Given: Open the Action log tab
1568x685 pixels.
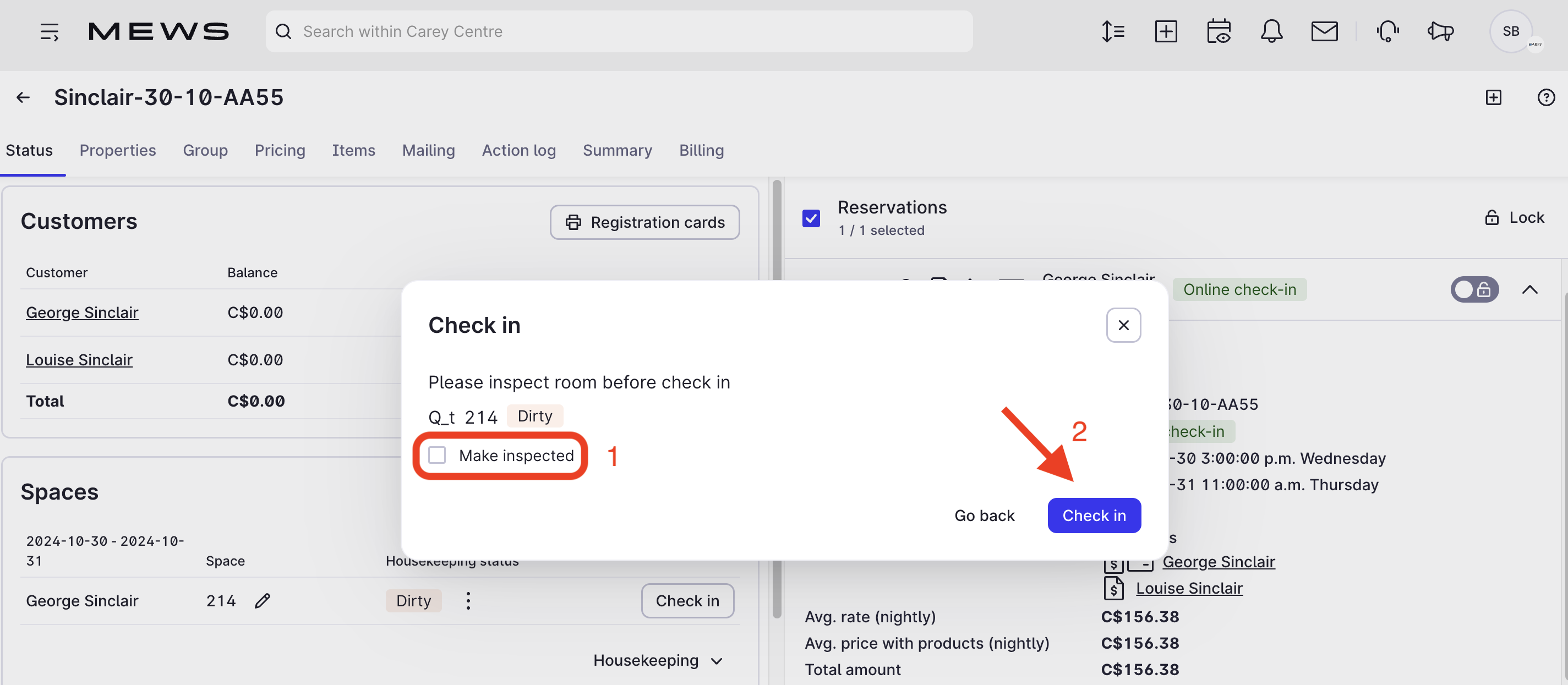Looking at the screenshot, I should tap(518, 150).
